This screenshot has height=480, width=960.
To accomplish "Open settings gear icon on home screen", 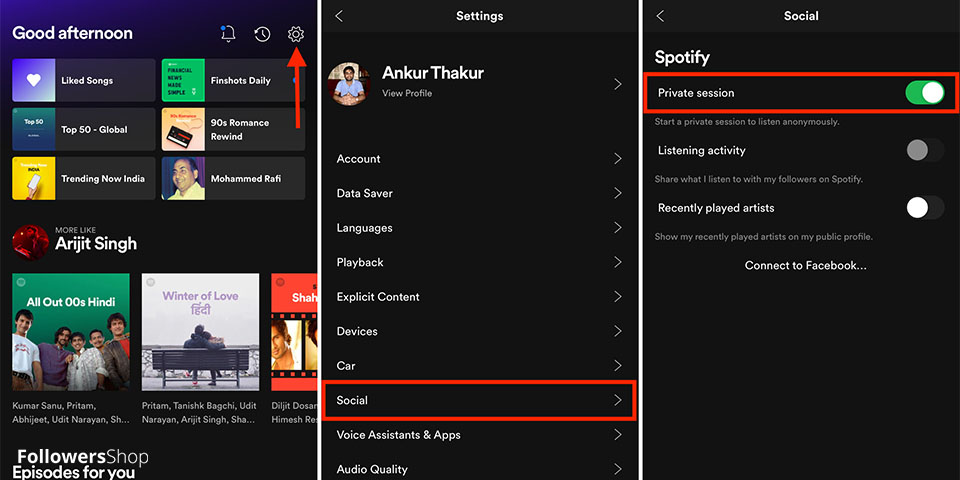I will click(296, 34).
